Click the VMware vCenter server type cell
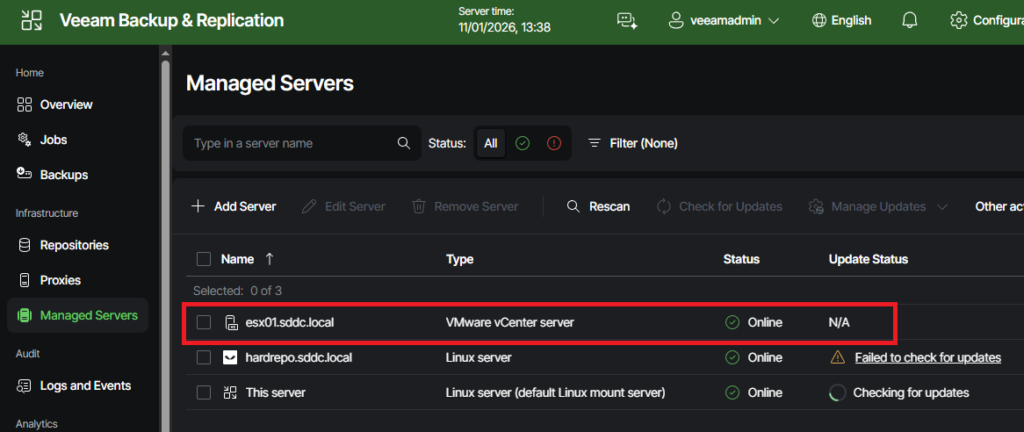This screenshot has height=432, width=1024. (x=509, y=322)
